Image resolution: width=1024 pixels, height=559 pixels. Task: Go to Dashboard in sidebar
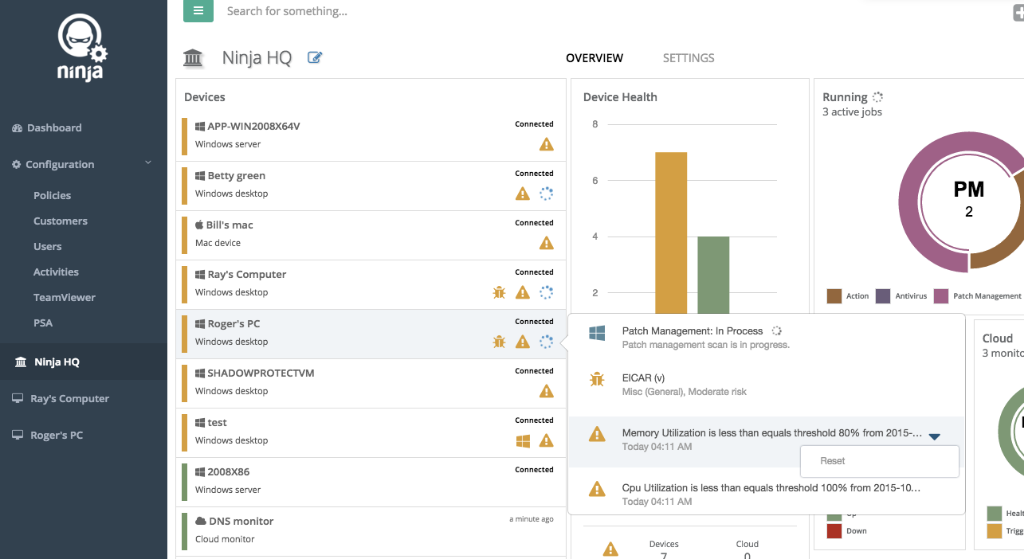[54, 128]
